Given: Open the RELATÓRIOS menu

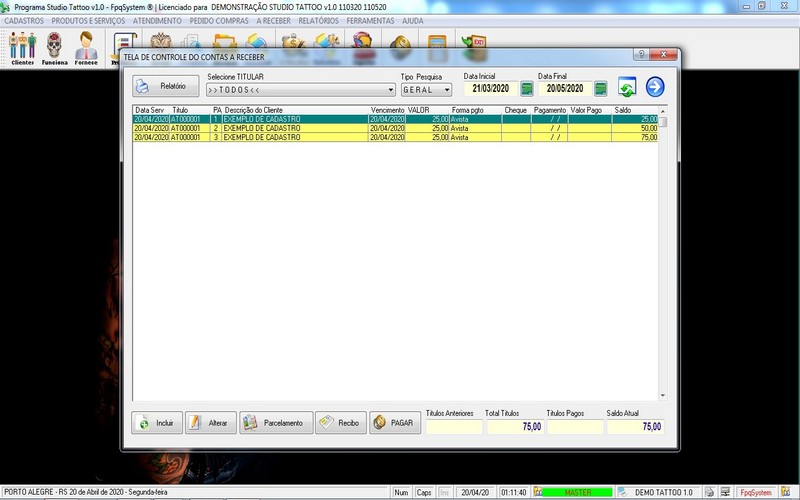Looking at the screenshot, I should 318,21.
